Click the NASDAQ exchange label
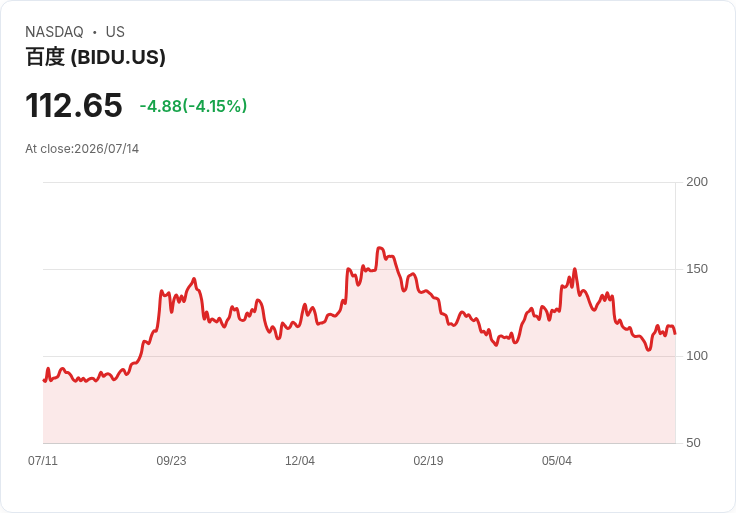This screenshot has width=736, height=513. coord(54,32)
